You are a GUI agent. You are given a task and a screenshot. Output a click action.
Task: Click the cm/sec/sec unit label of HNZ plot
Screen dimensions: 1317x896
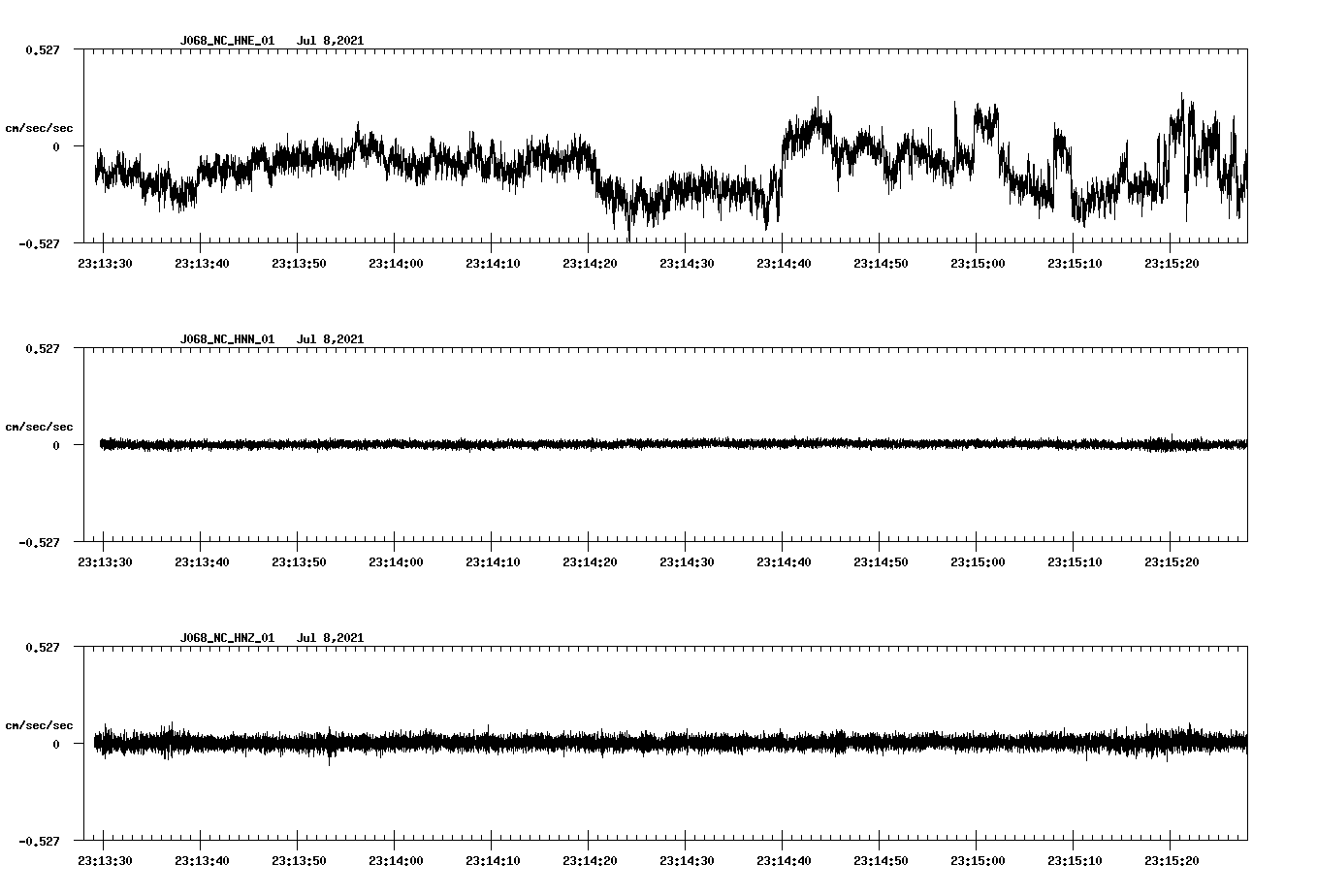[x=39, y=725]
